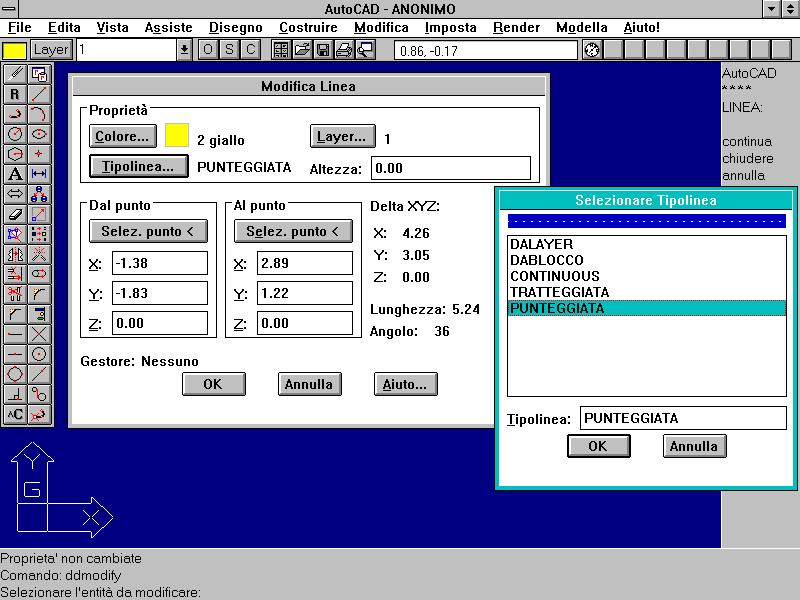This screenshot has width=800, height=600.
Task: Select the Mirror tool in toolbox
Action: (15, 254)
